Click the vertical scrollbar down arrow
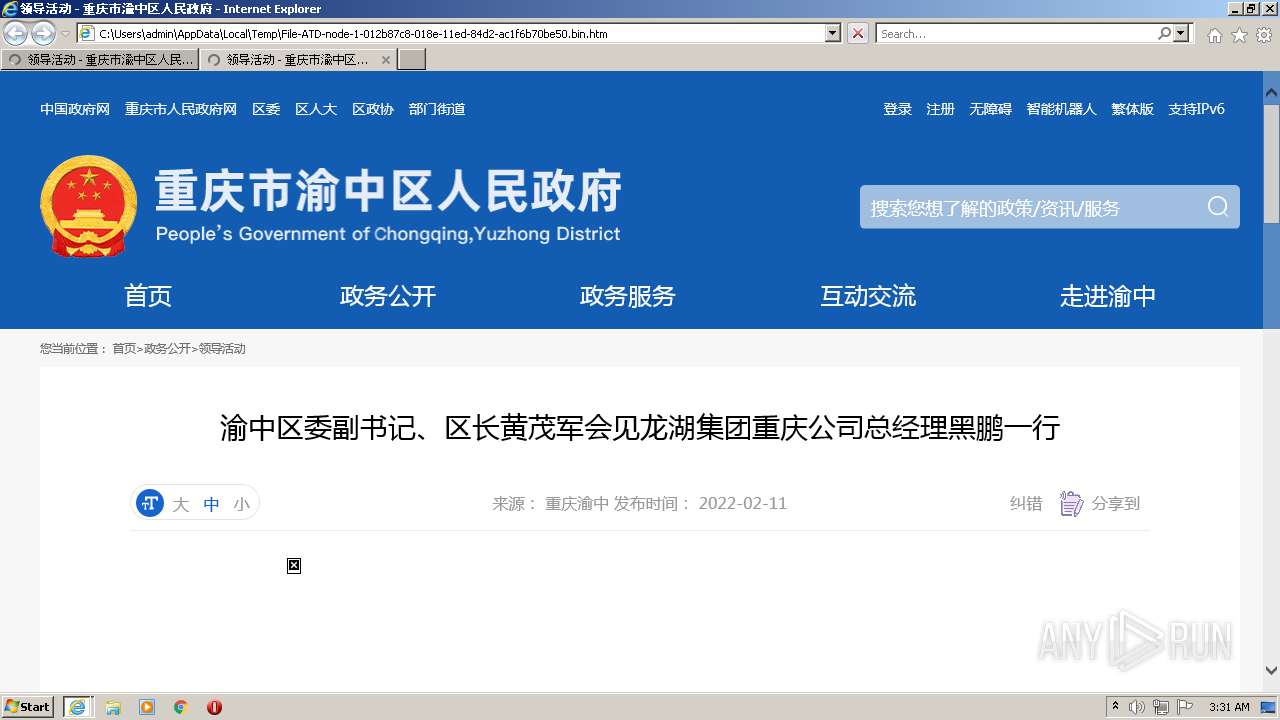 click(1271, 671)
